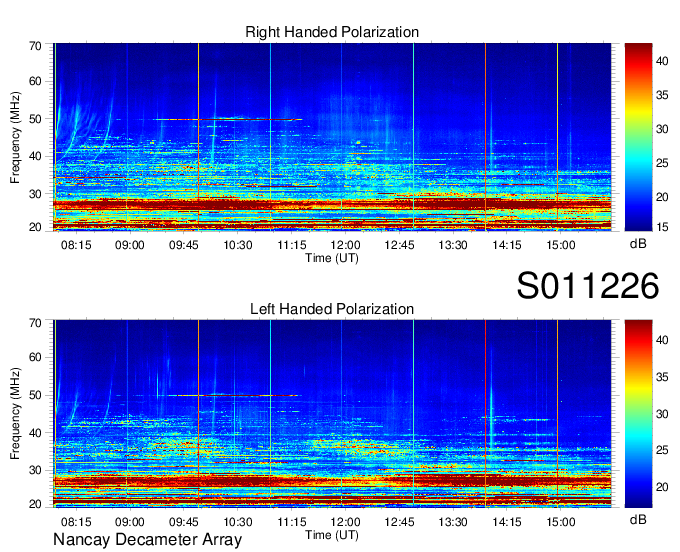Viewport: 680px width, 552px height.
Task: Click "dB" unit under left-handed color bar
Action: (638, 519)
